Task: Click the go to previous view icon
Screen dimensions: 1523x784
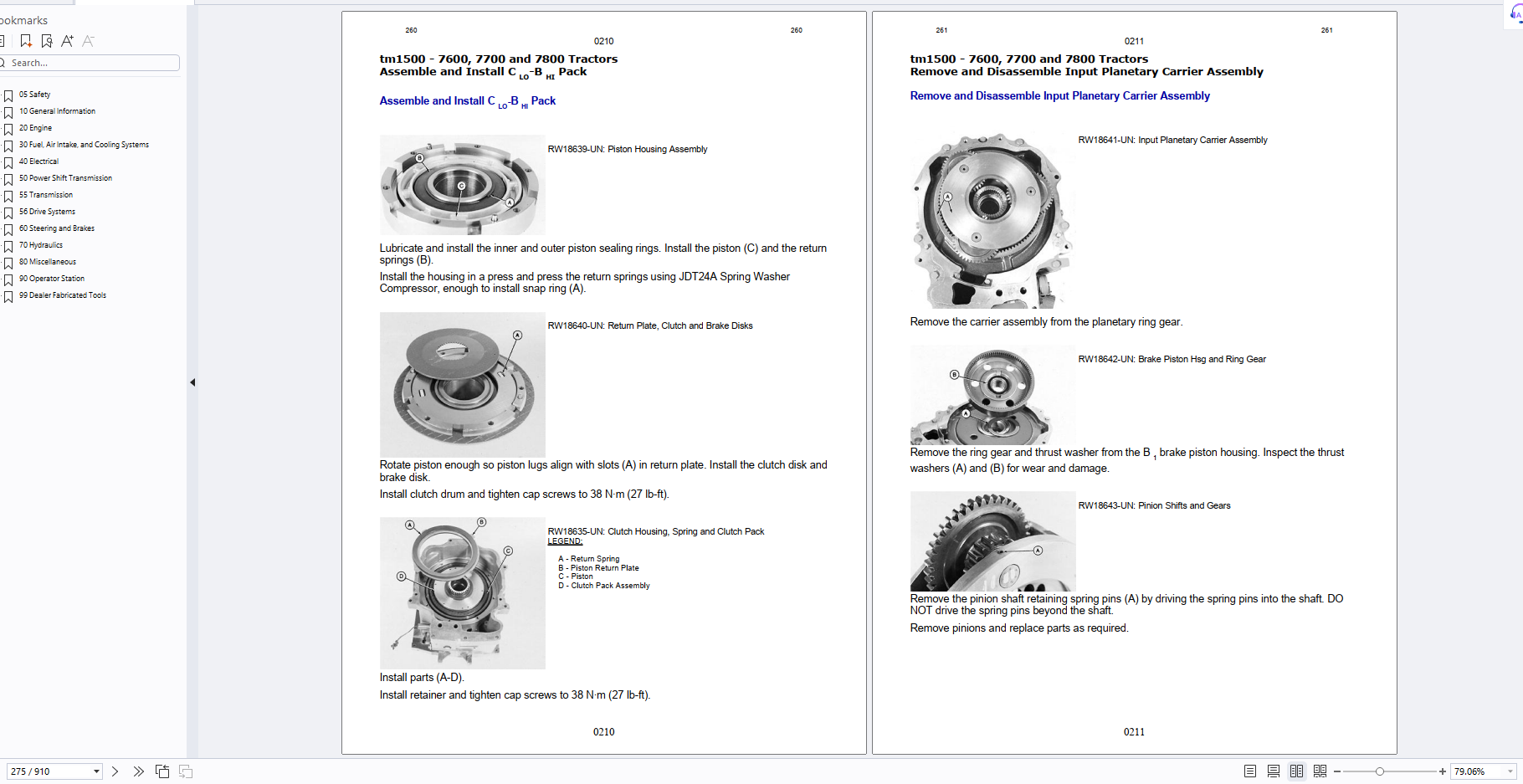Action: [x=162, y=771]
